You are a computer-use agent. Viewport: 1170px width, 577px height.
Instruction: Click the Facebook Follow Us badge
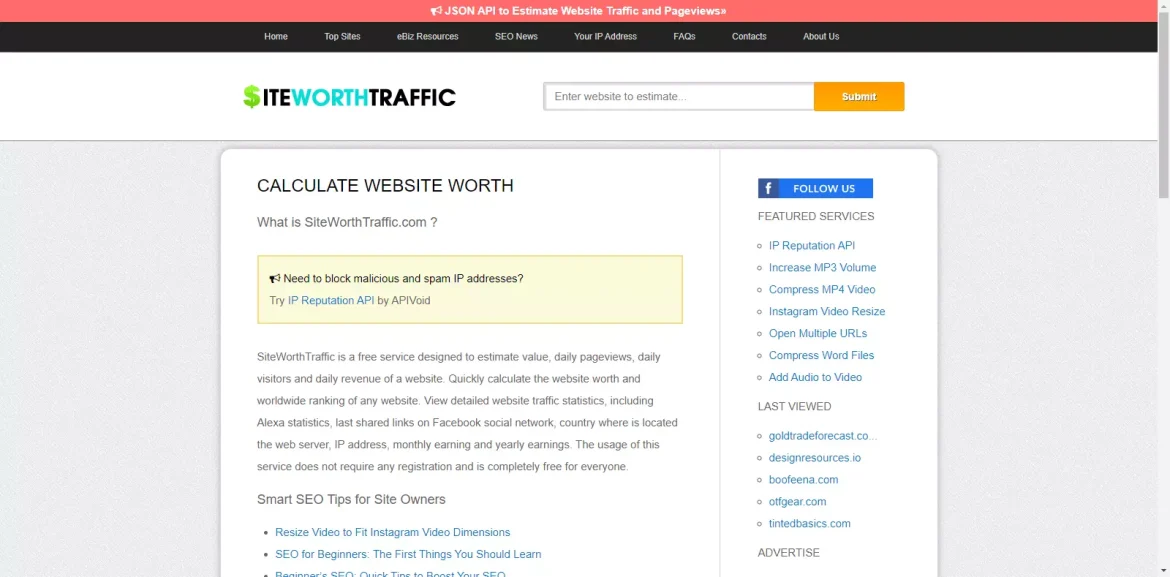815,188
